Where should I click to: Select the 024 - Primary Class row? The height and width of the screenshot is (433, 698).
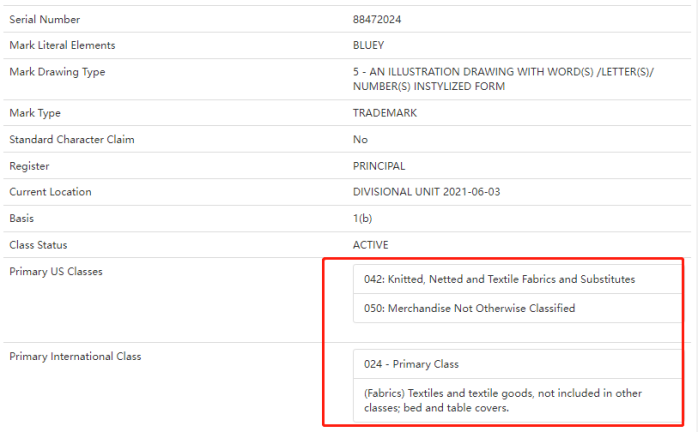[517, 364]
